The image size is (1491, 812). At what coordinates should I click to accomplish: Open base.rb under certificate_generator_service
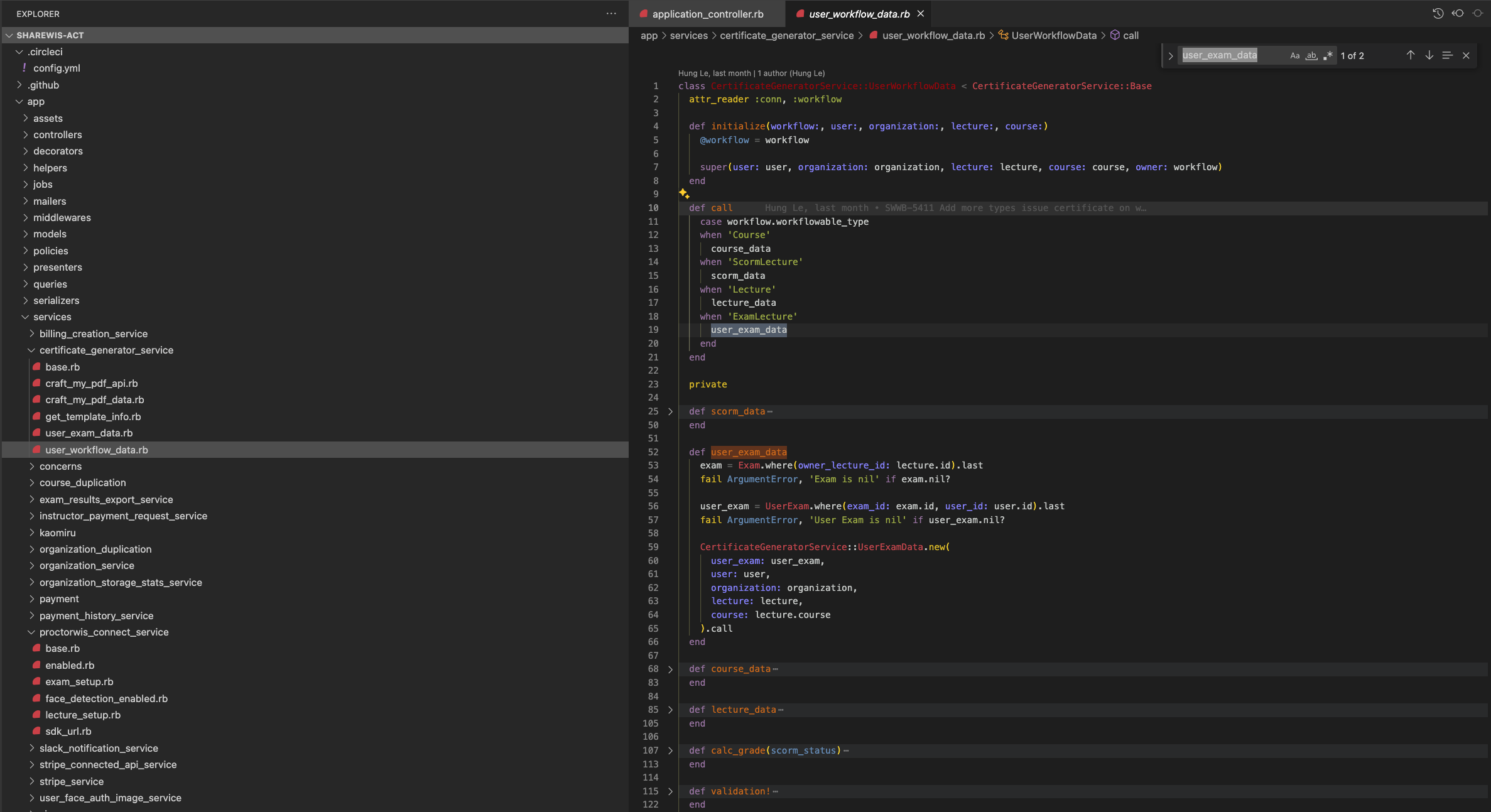[315, 367]
